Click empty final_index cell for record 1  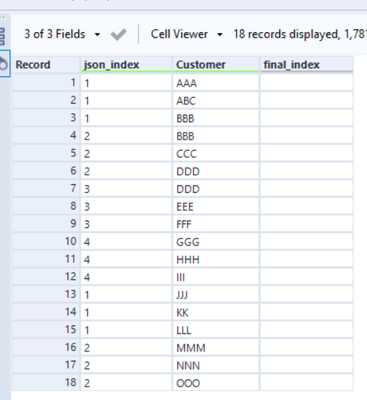click(x=306, y=83)
